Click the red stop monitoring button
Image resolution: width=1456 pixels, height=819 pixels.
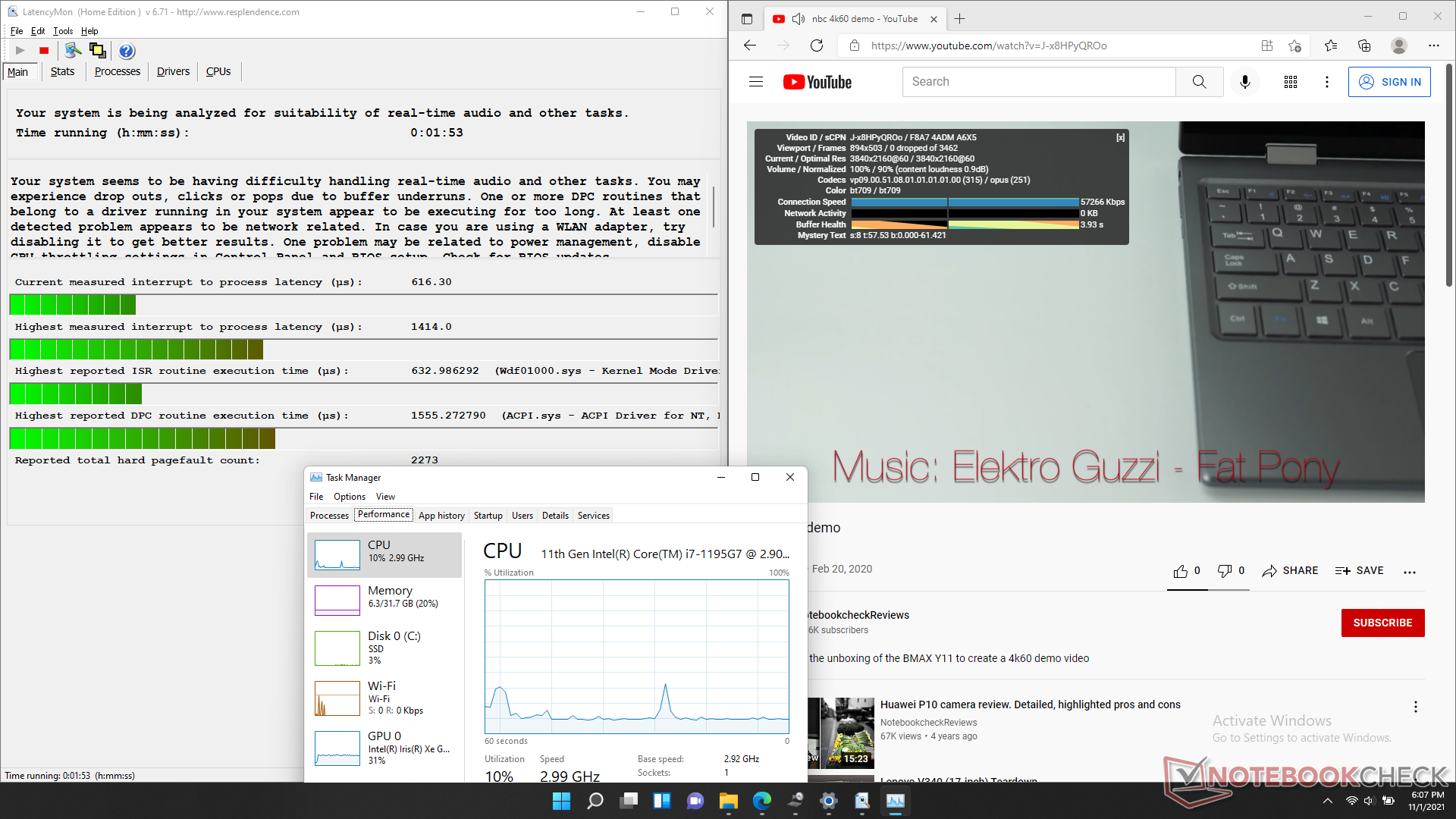tap(44, 51)
